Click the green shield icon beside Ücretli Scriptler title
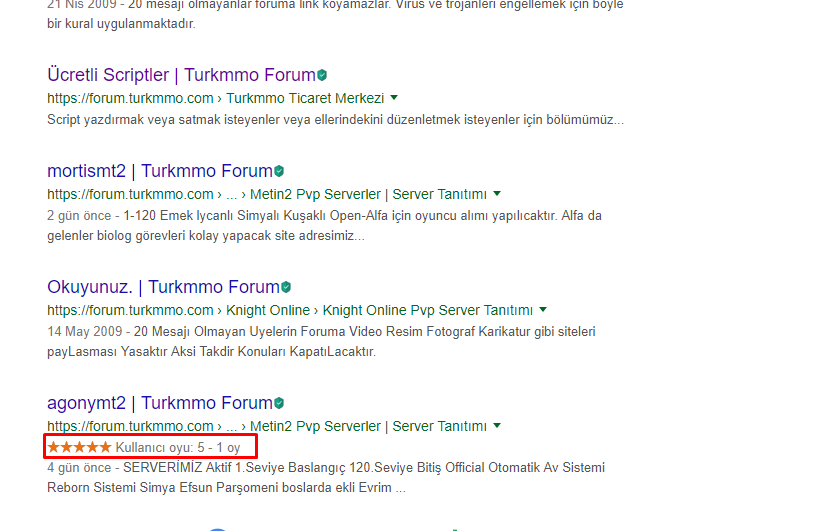Image resolution: width=825 pixels, height=531 pixels. pyautogui.click(x=322, y=75)
